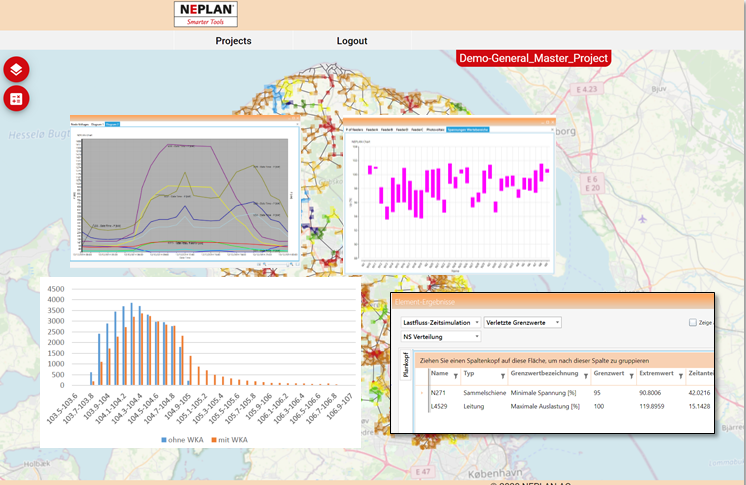
Task: Click the Grenzwertbezeichnung column header
Action: (544, 373)
